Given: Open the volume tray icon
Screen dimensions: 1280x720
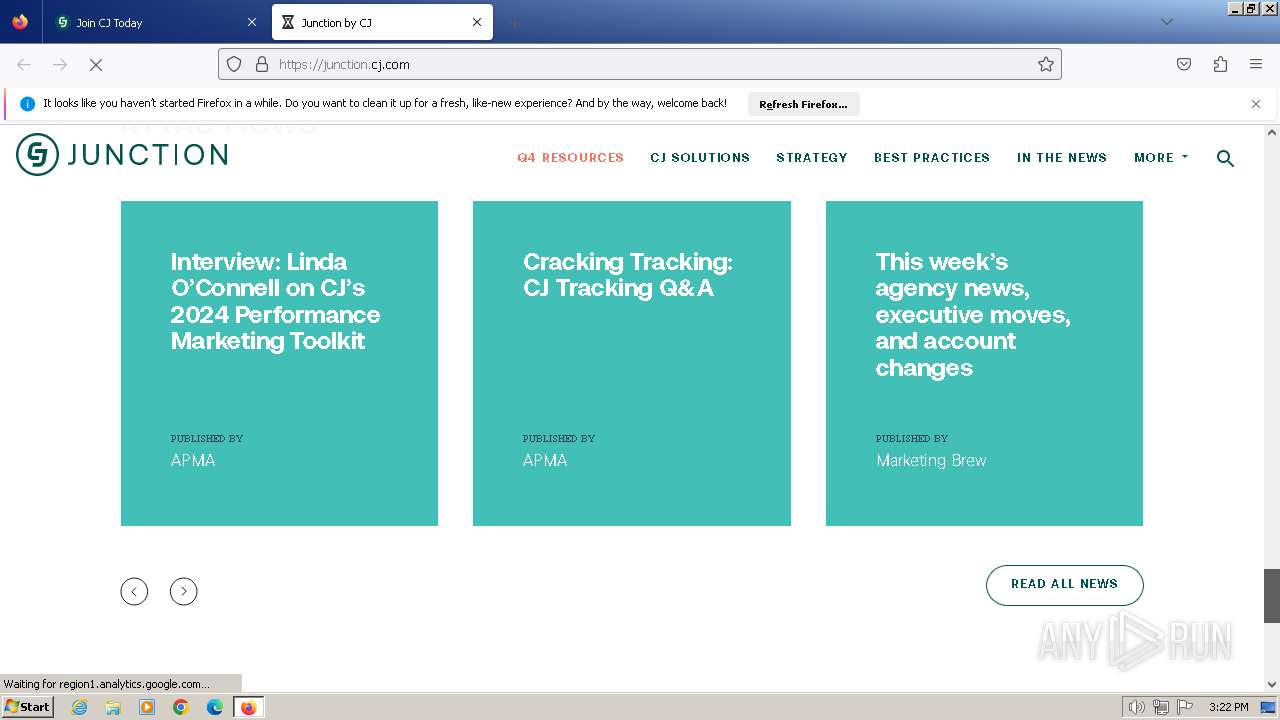Looking at the screenshot, I should [1137, 707].
